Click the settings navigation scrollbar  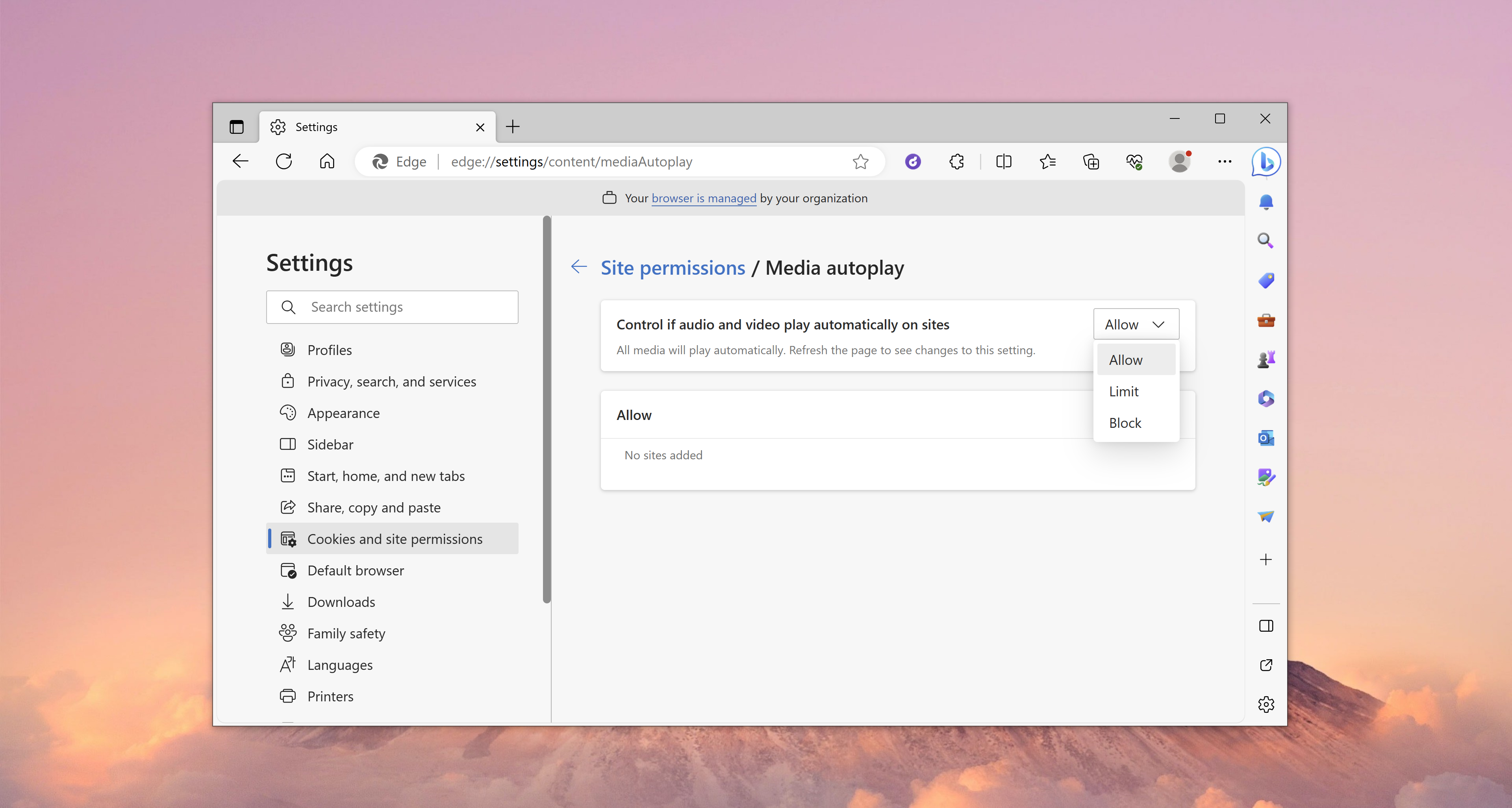tap(547, 411)
